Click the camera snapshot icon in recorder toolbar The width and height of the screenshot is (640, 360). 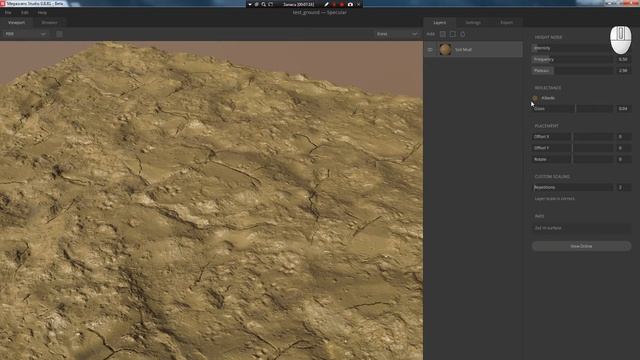pyautogui.click(x=350, y=4)
